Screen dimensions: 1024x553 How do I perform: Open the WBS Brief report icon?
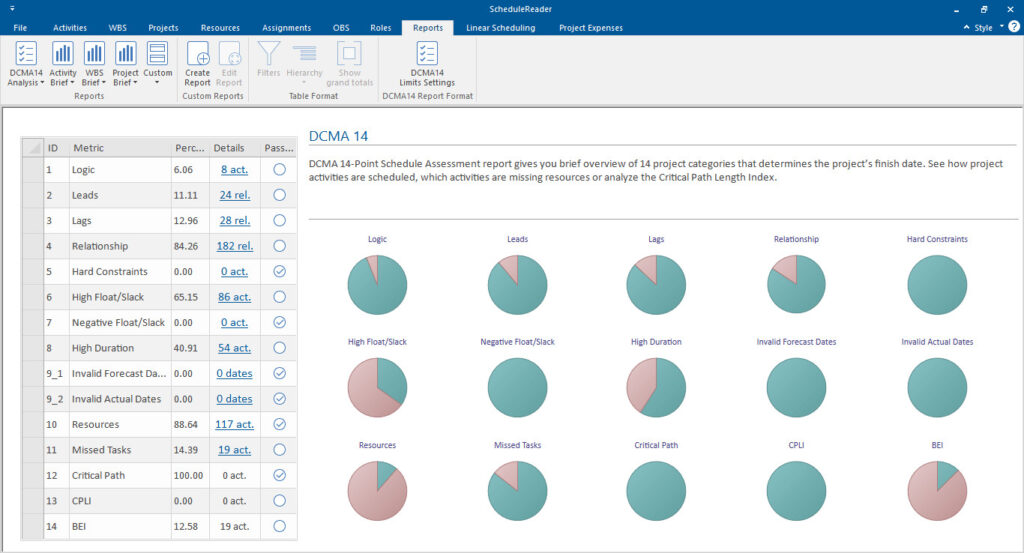94,54
